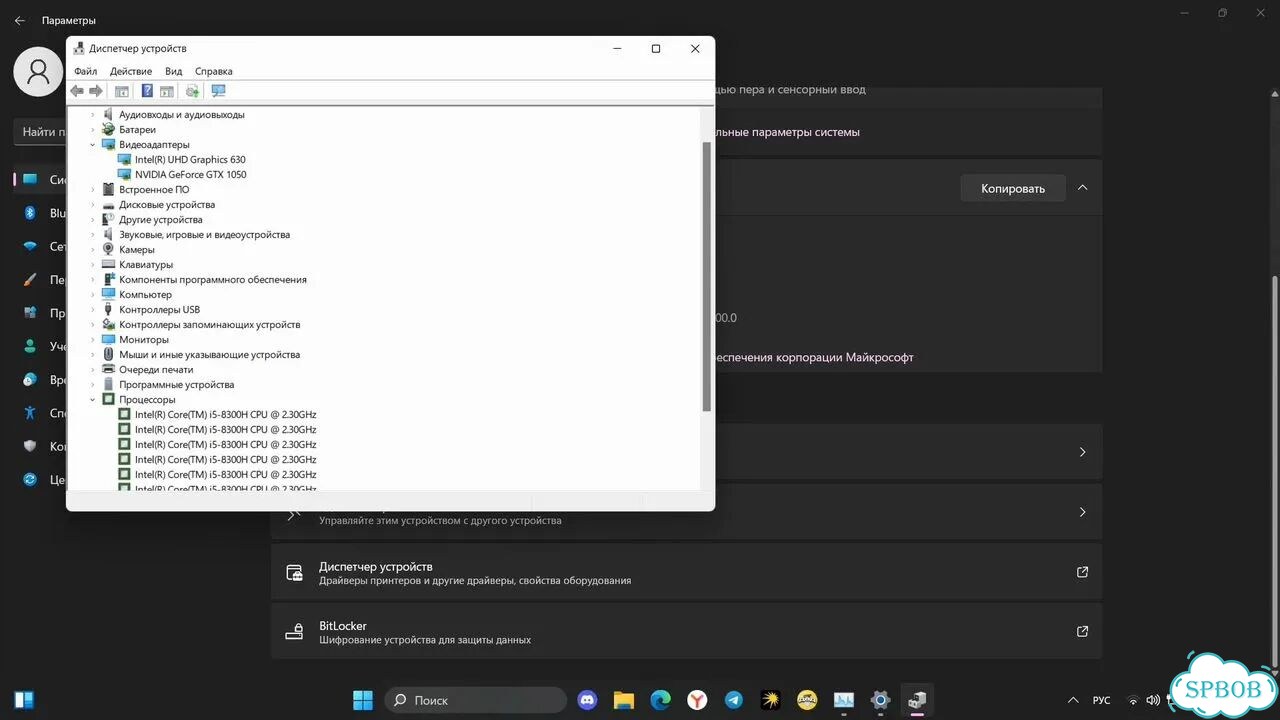
Task: Open personalization via brush sidebar icon
Action: point(30,280)
